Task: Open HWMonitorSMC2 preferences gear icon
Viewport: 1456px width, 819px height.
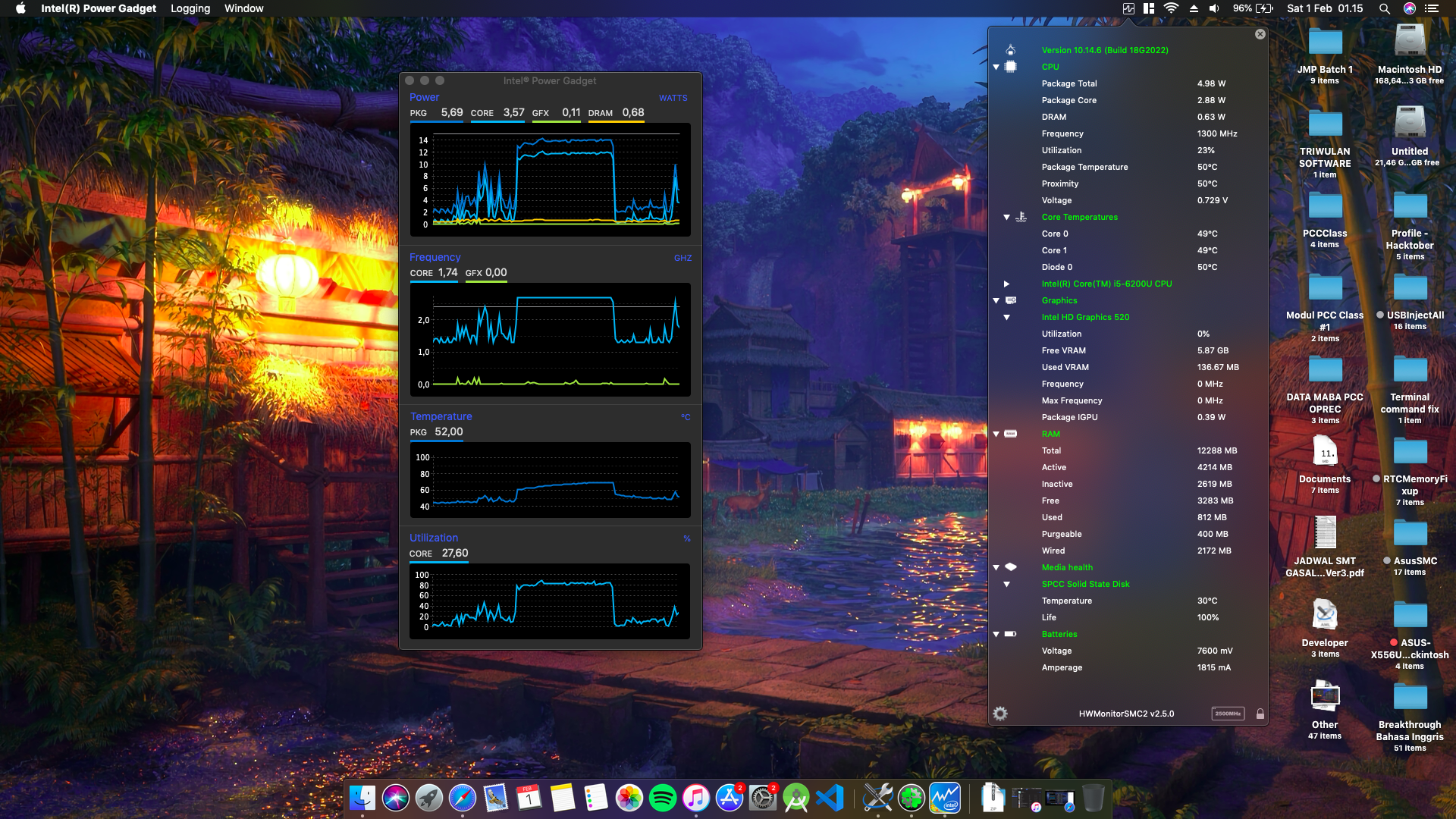Action: (x=1000, y=714)
